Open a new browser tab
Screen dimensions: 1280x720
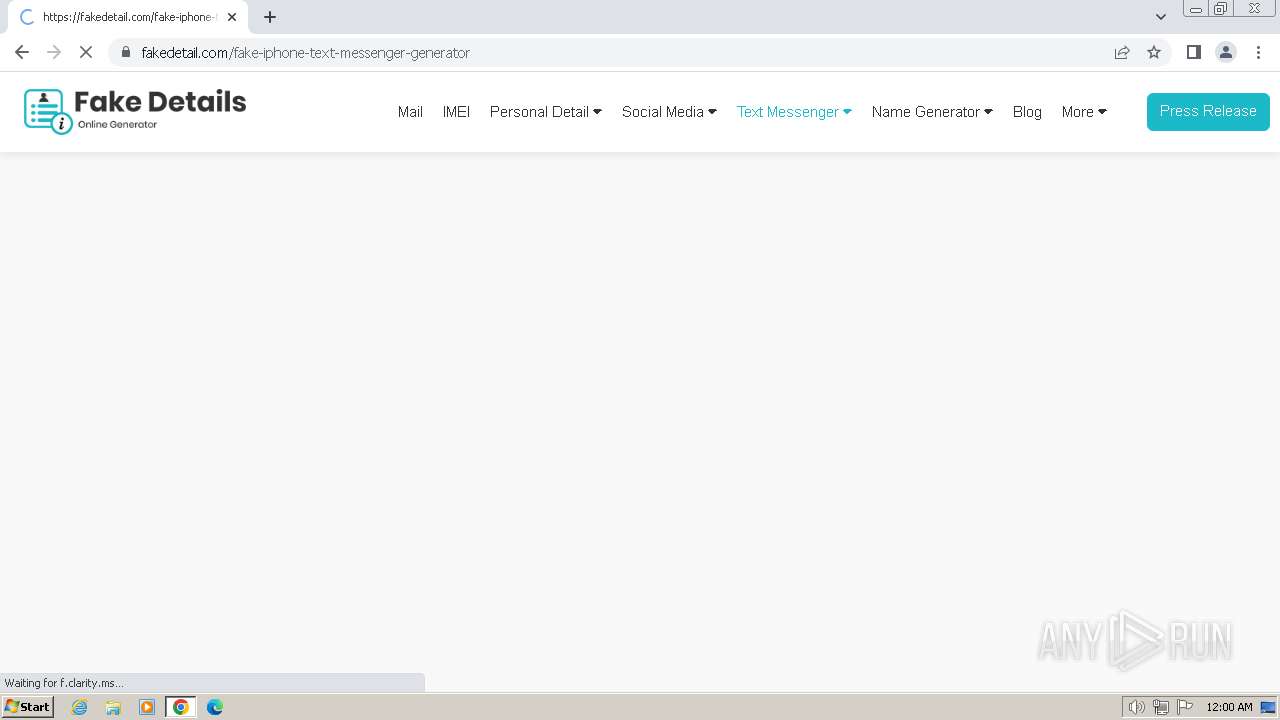click(x=270, y=17)
